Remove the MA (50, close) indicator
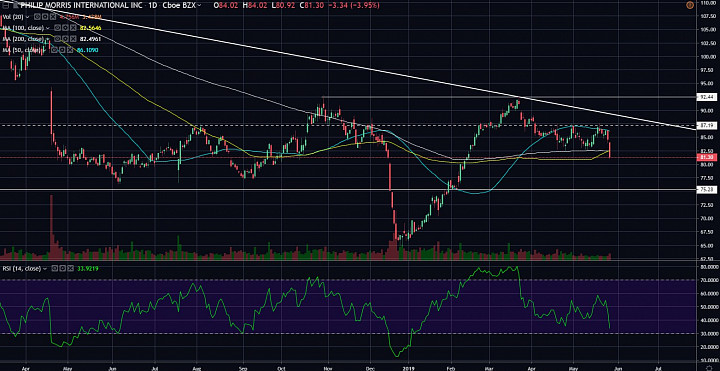 70,50
